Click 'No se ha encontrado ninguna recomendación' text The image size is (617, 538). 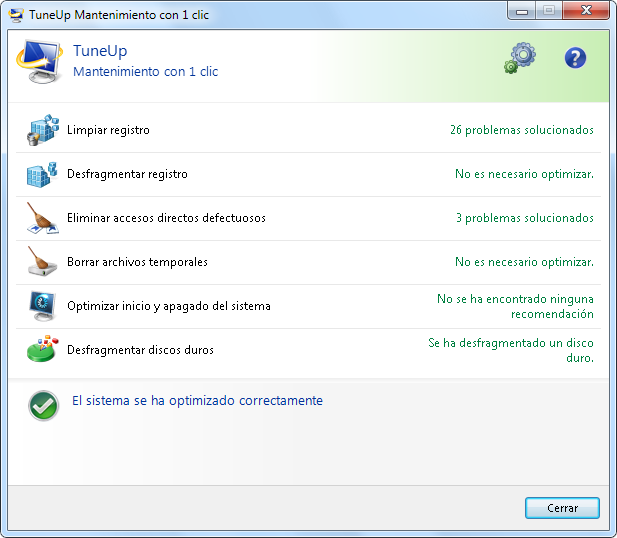(x=515, y=306)
